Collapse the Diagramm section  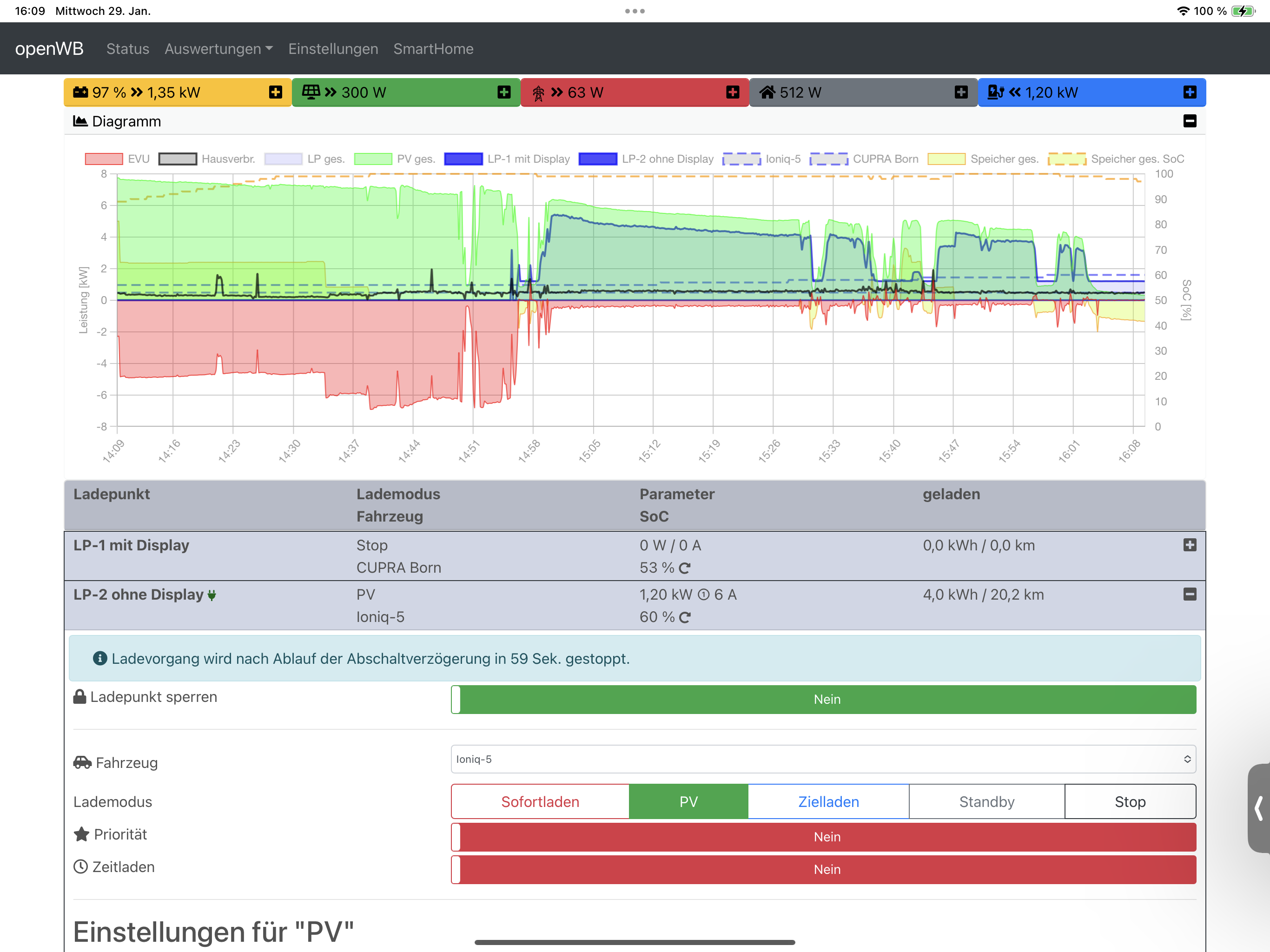click(1190, 121)
